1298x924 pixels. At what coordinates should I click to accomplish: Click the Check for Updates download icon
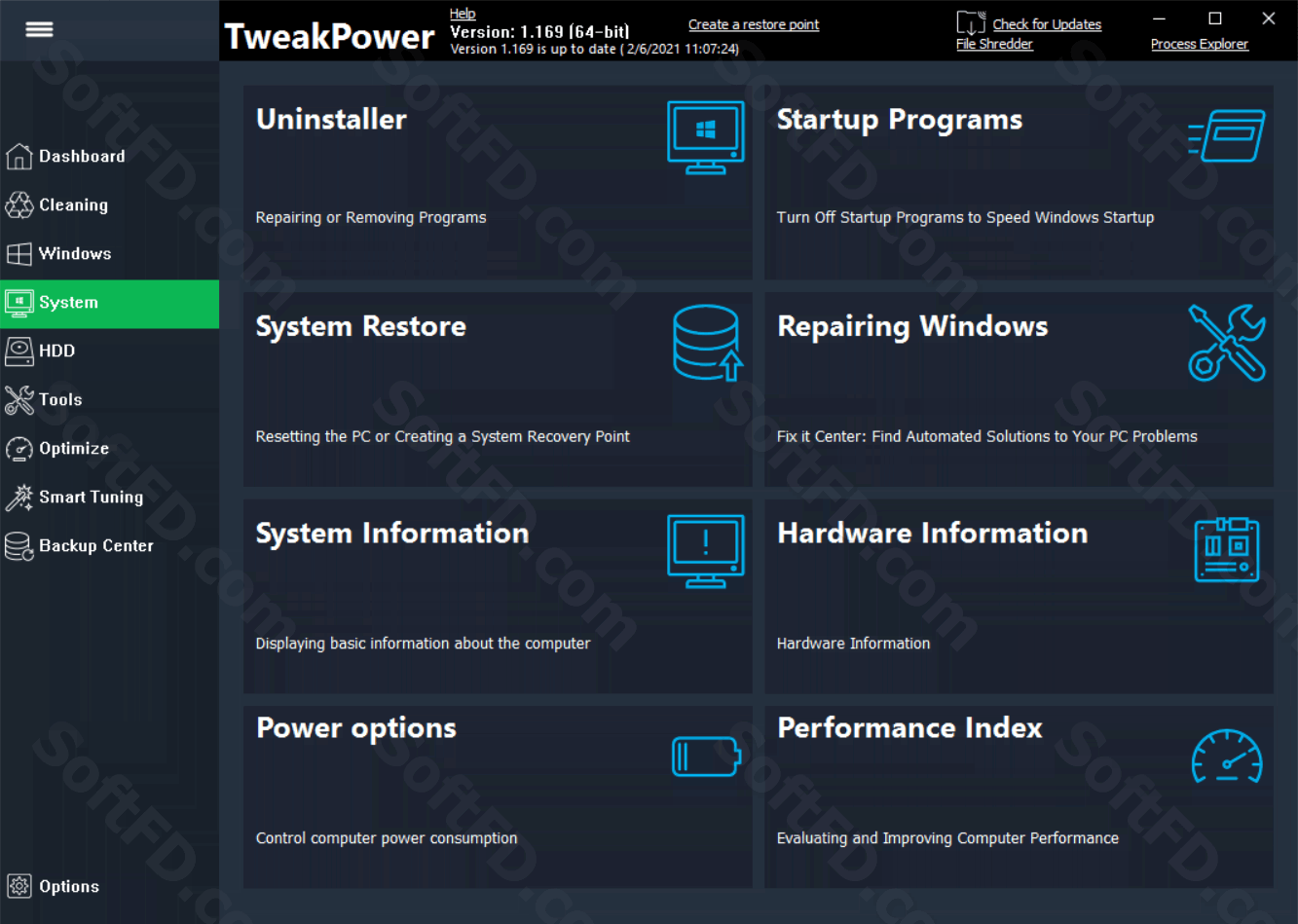[971, 23]
